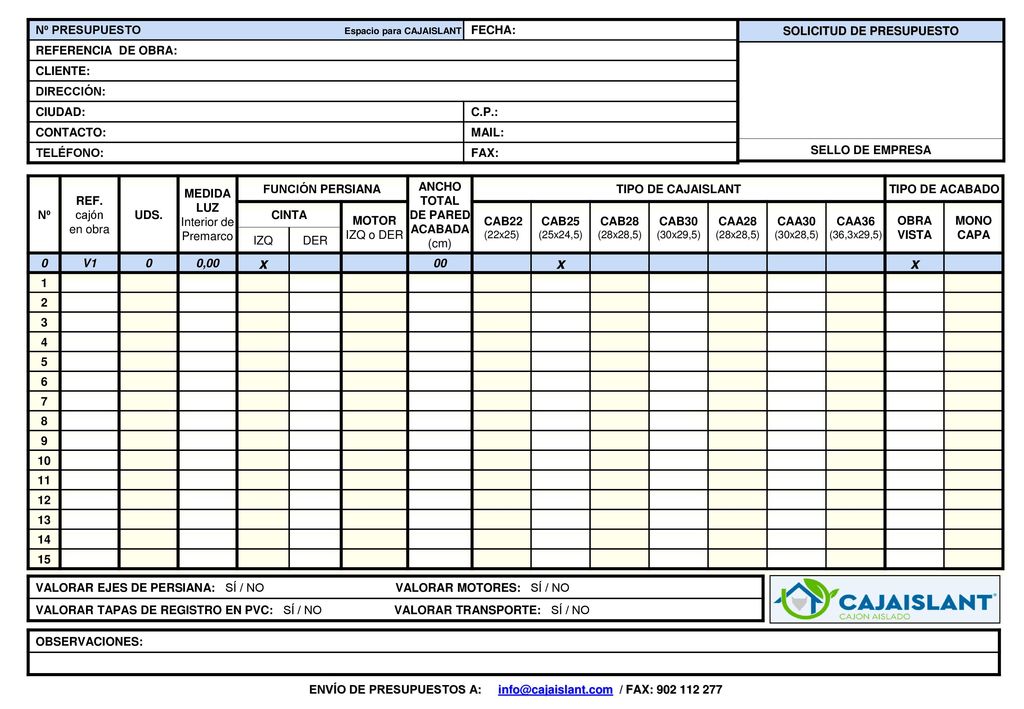
Task: Click SÍ / NO beside VALORAR TAPAS DE REGISTRO
Action: [x=302, y=610]
